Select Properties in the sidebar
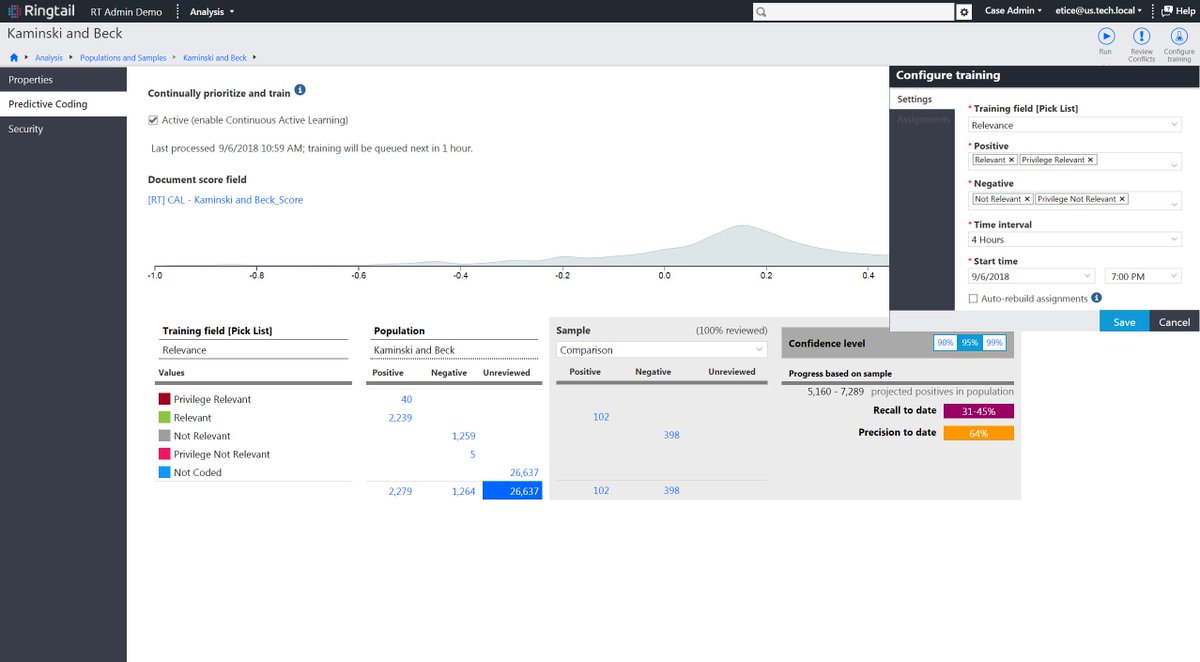The image size is (1200, 662). 63,80
